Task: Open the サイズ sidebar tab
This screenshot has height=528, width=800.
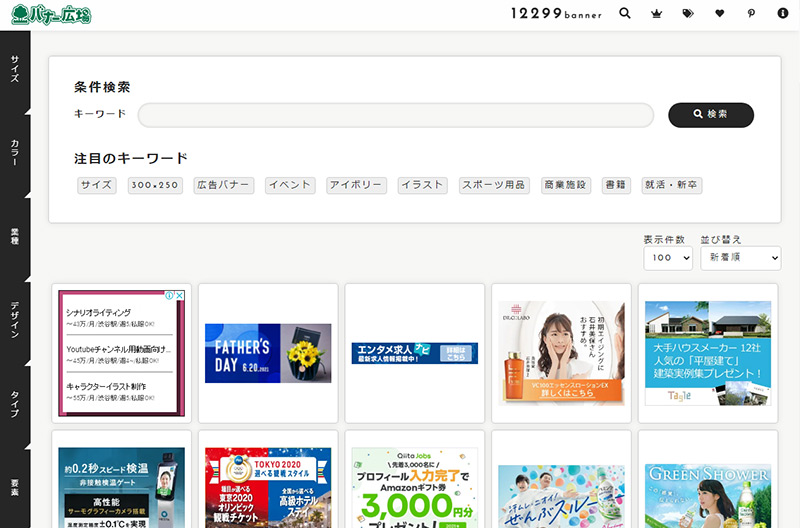Action: click(15, 69)
